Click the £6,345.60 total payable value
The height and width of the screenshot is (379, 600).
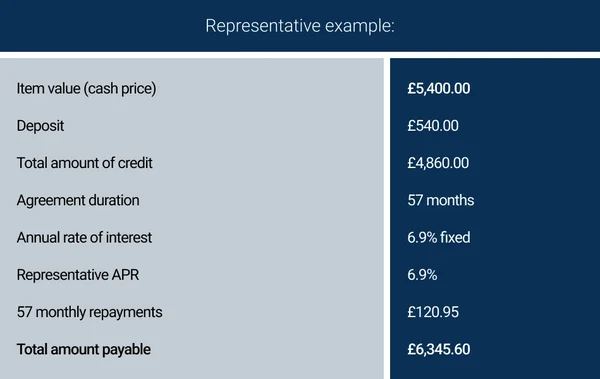pyautogui.click(x=439, y=349)
